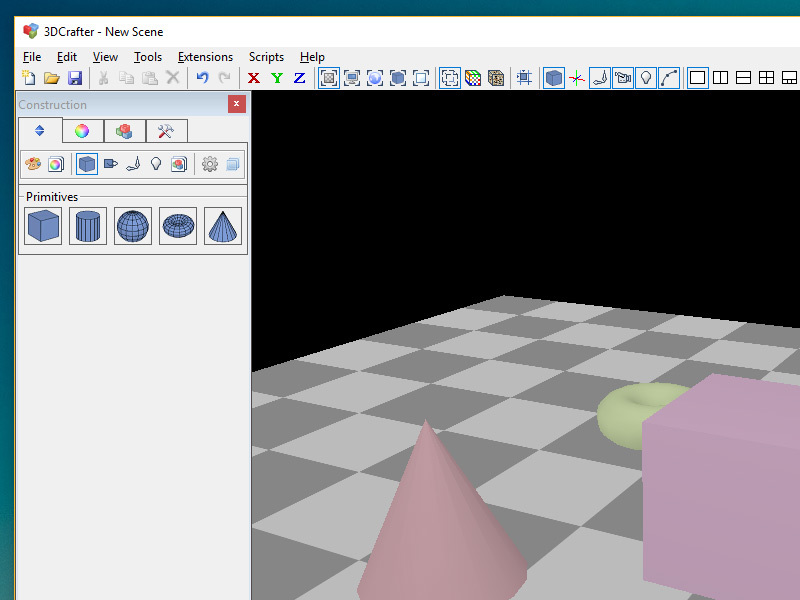This screenshot has height=600, width=800.
Task: Open the Extensions menu
Action: (x=205, y=57)
